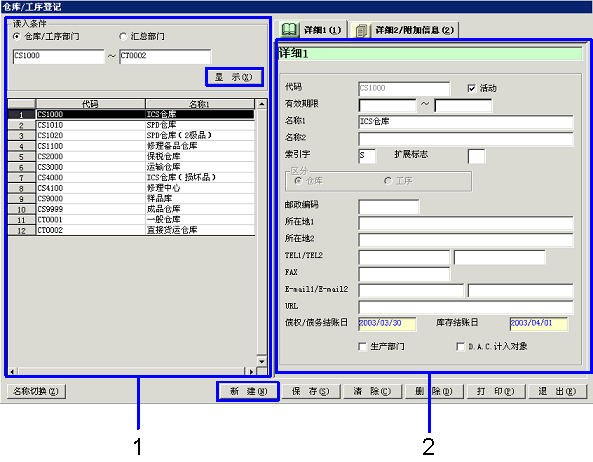Select the 汇总部门 radio button
Image resolution: width=593 pixels, height=462 pixels.
tap(123, 36)
